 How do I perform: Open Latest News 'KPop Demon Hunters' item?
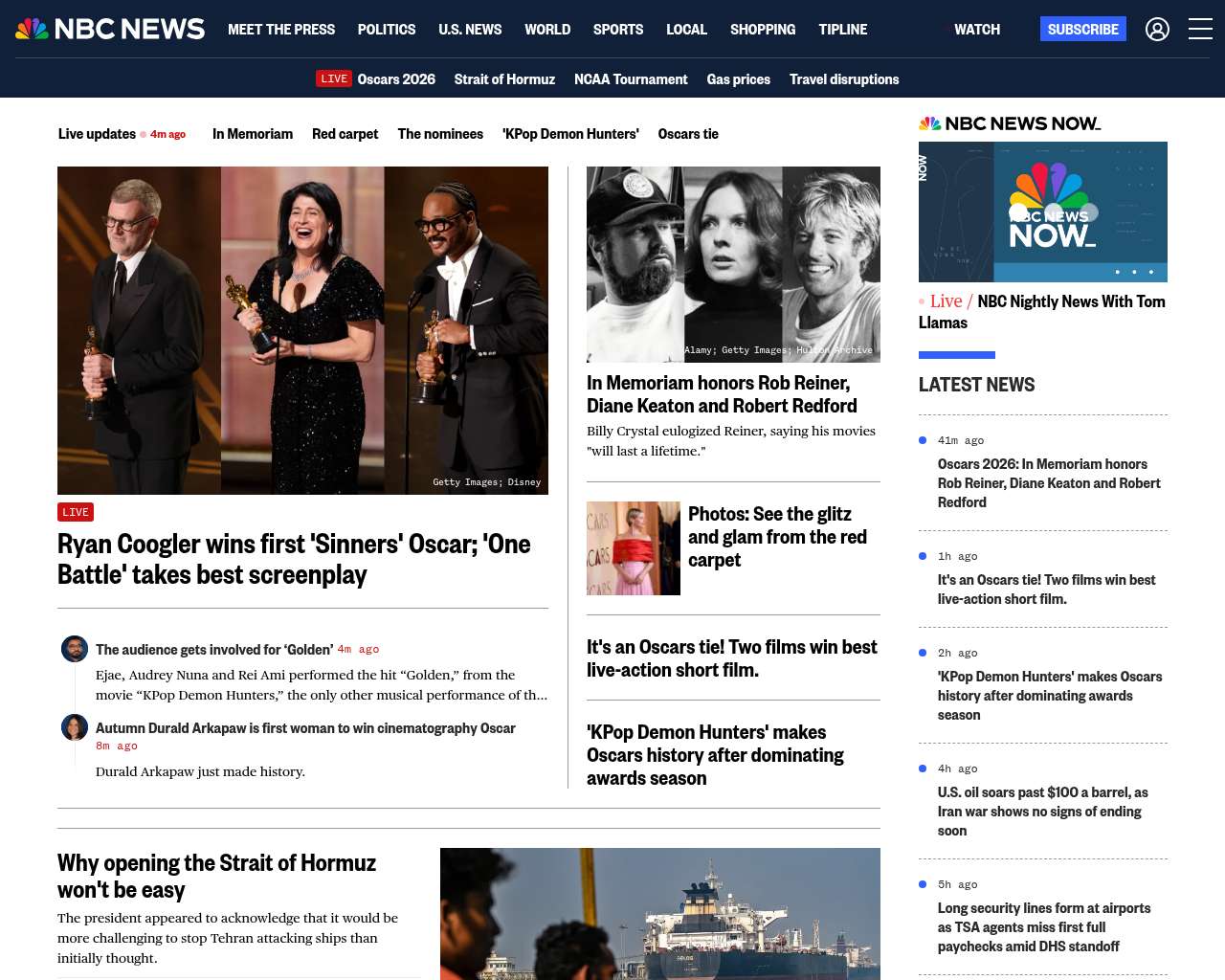pos(1050,696)
